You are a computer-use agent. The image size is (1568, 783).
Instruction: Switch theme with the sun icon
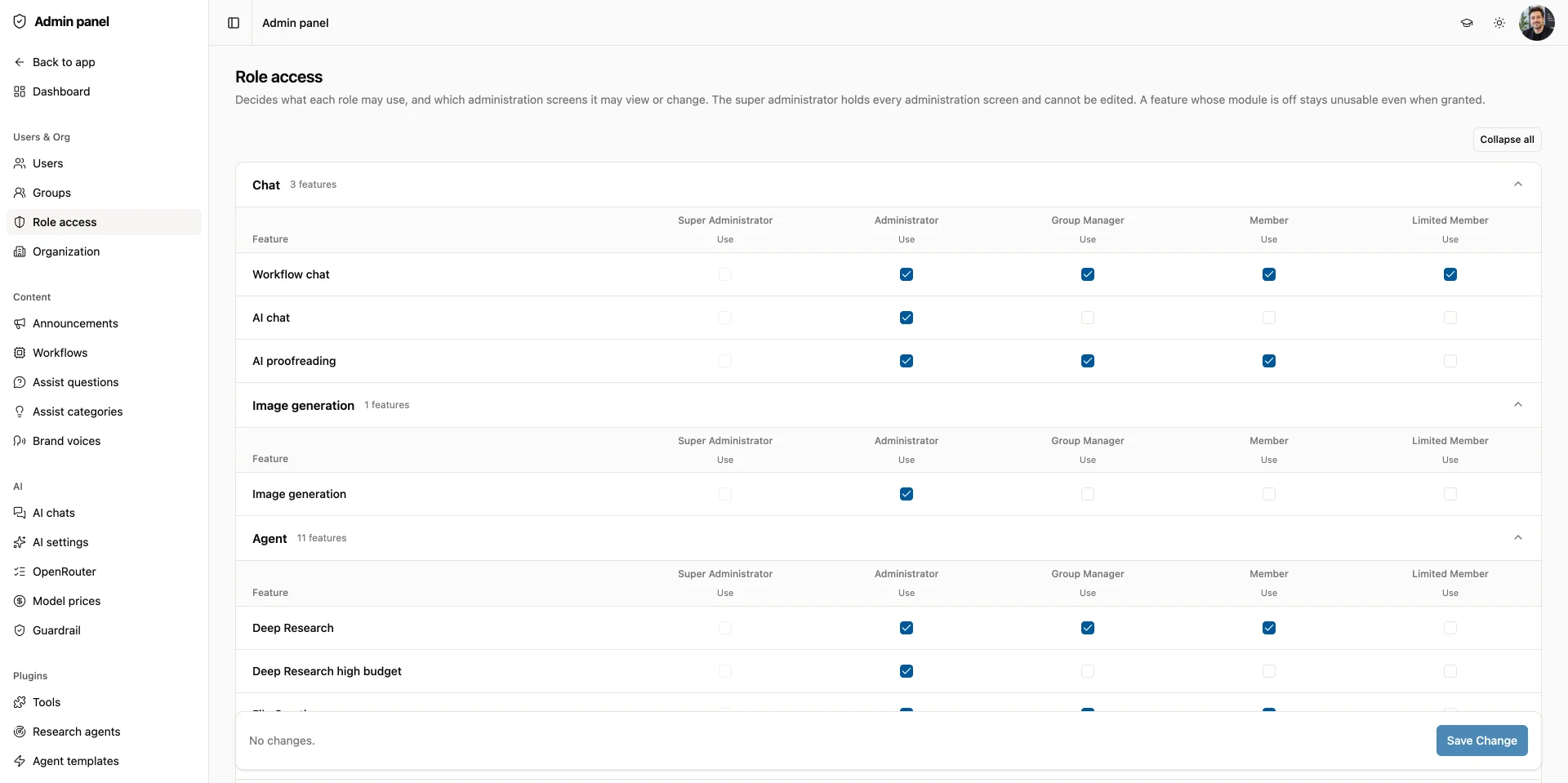pyautogui.click(x=1499, y=23)
